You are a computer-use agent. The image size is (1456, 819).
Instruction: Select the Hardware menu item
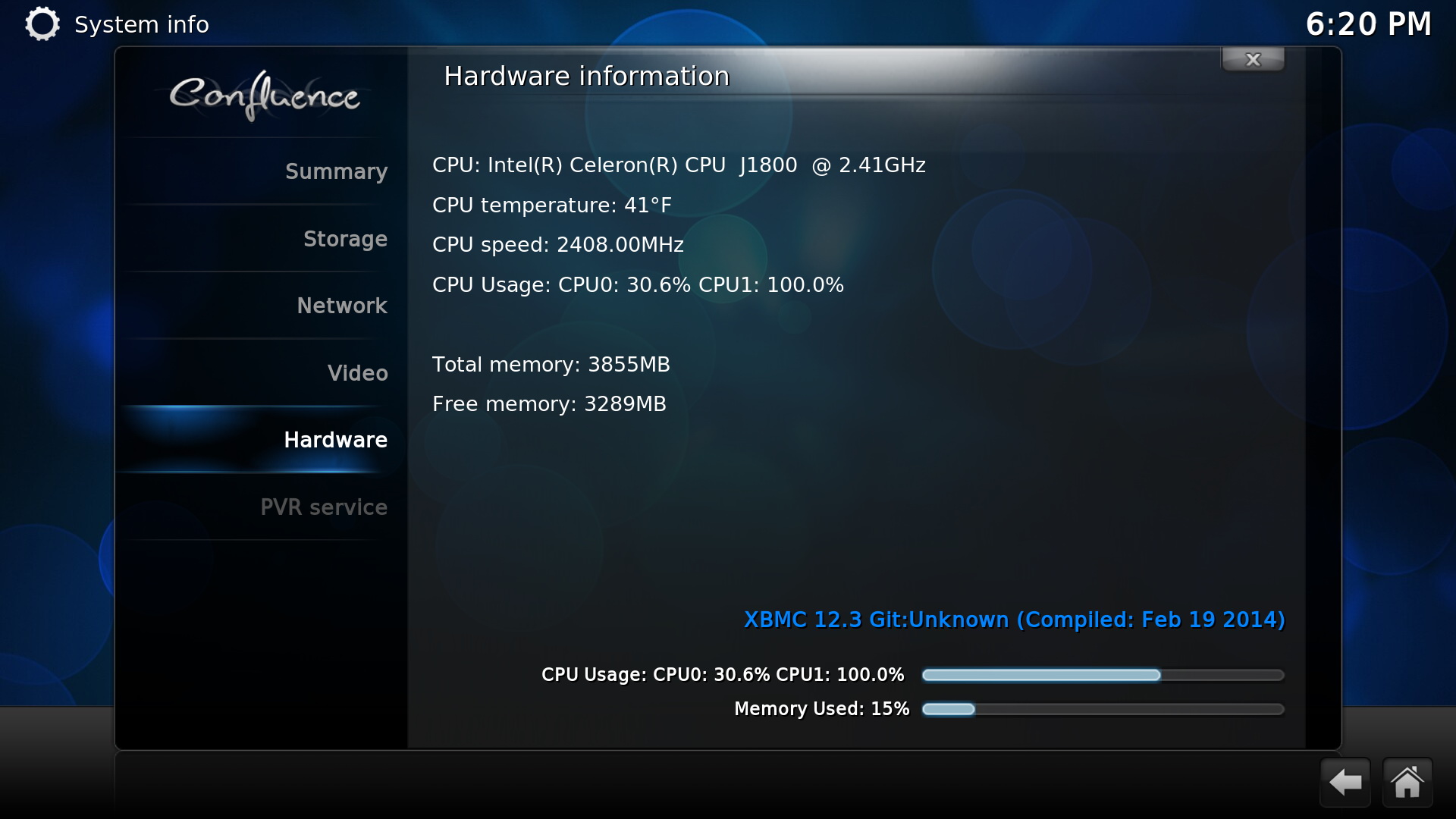point(262,439)
